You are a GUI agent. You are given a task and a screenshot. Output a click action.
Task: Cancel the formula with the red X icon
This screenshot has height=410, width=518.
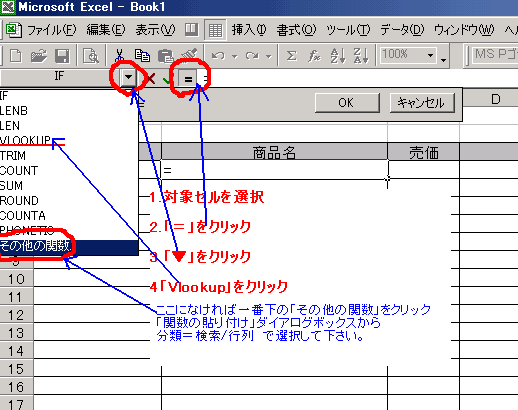[151, 79]
